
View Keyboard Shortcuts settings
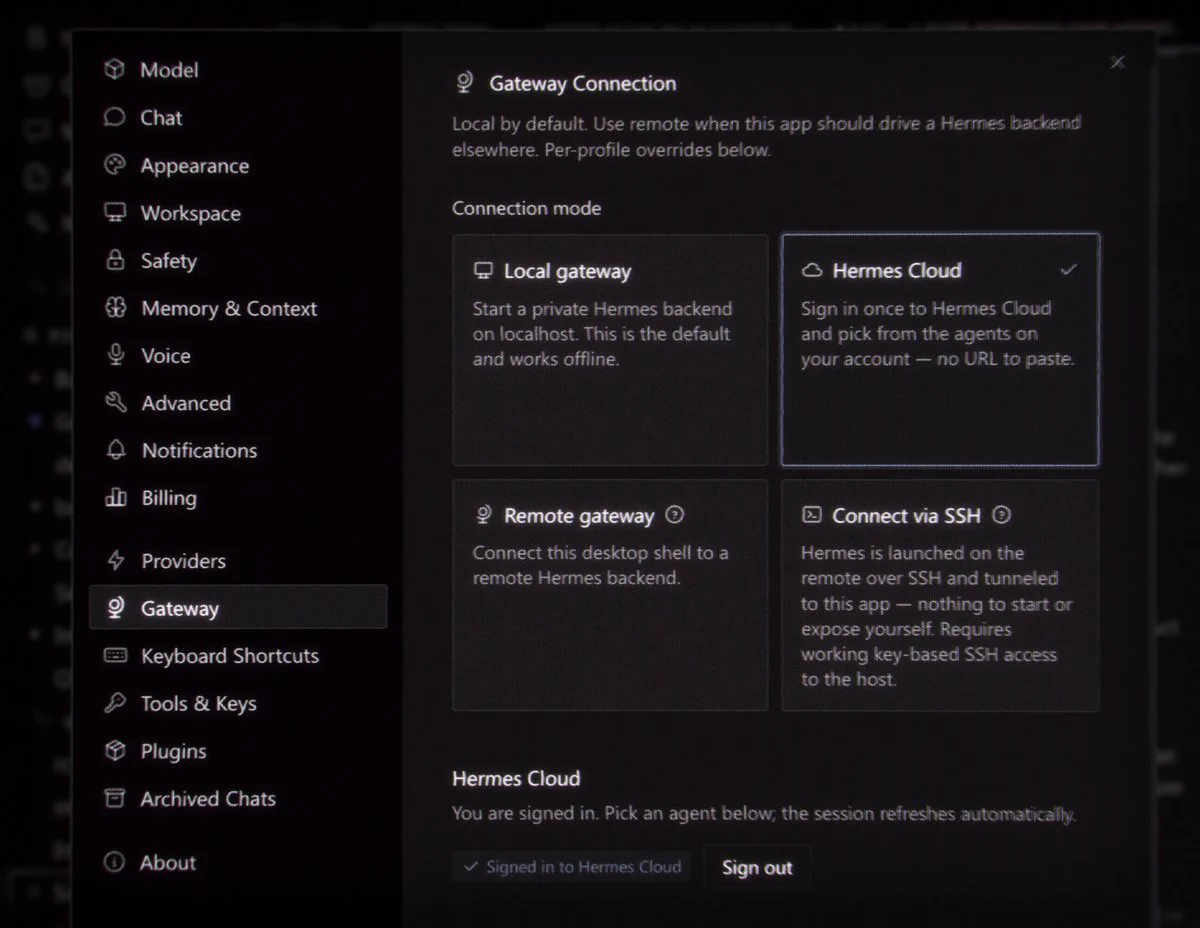(238, 656)
